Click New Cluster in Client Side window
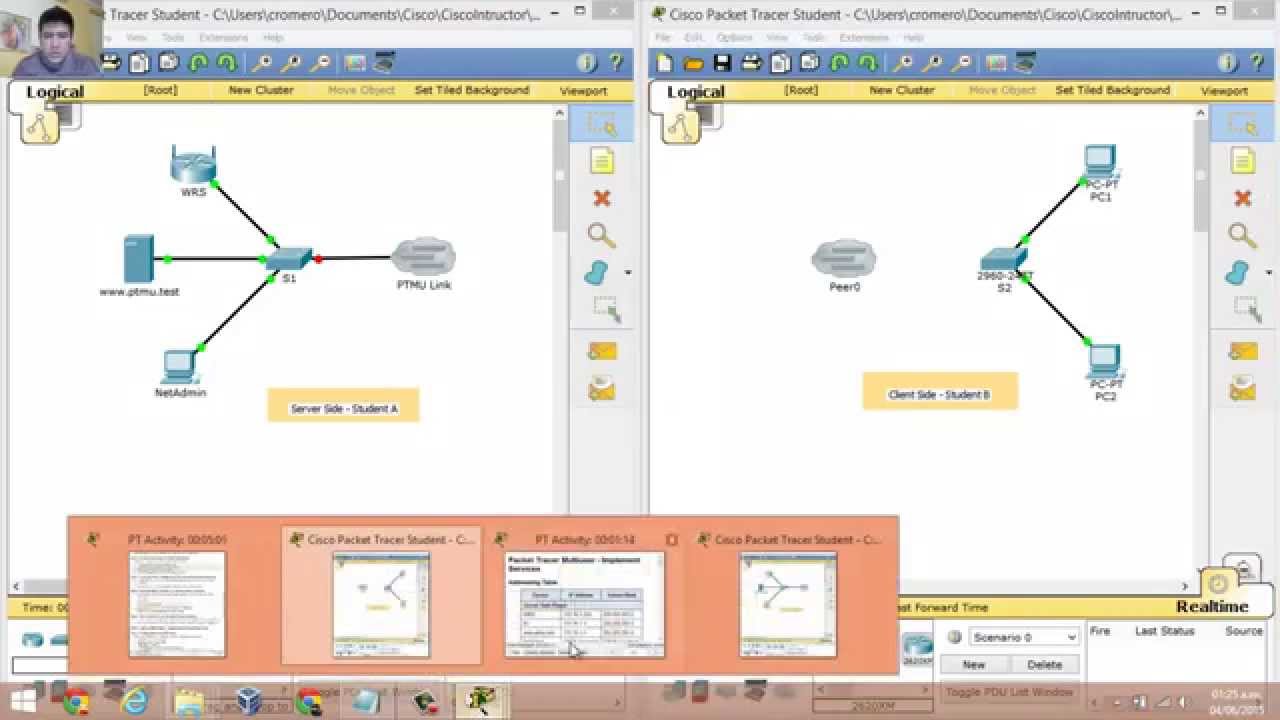The width and height of the screenshot is (1280, 720). [901, 90]
